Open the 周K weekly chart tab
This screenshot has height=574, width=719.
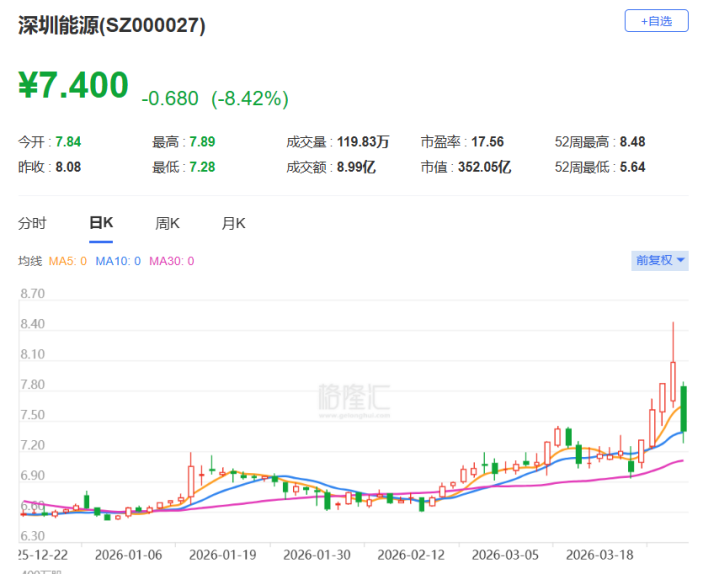(167, 223)
